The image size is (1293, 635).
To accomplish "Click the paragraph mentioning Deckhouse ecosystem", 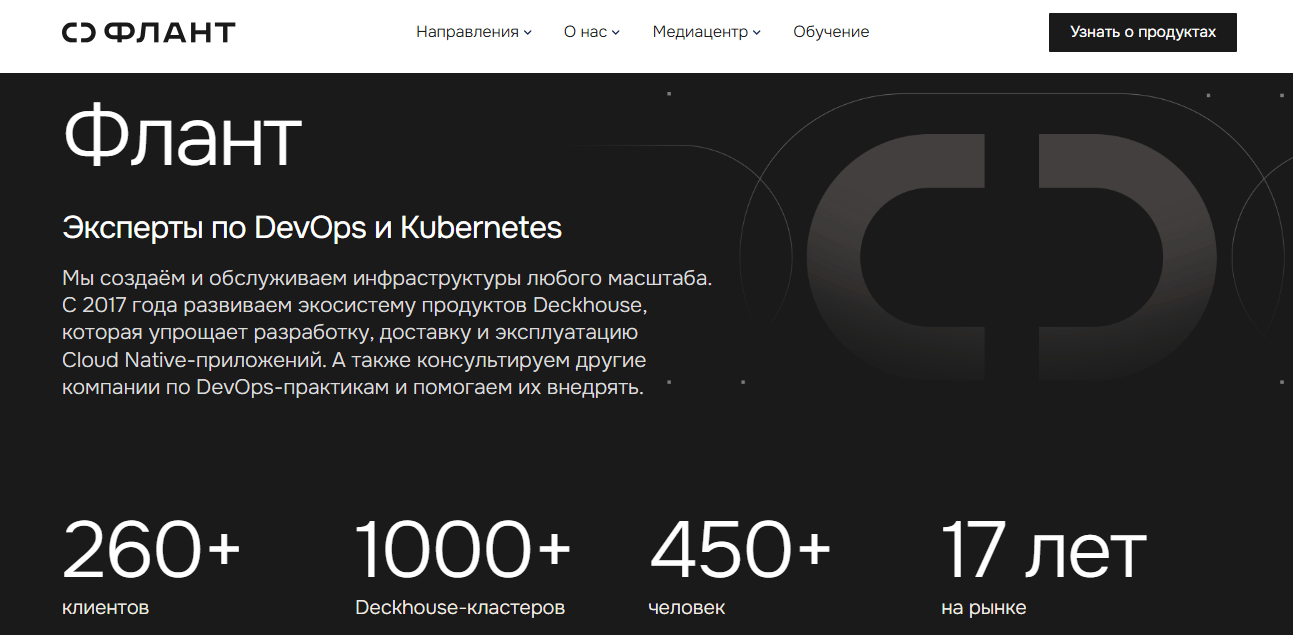I will click(386, 332).
